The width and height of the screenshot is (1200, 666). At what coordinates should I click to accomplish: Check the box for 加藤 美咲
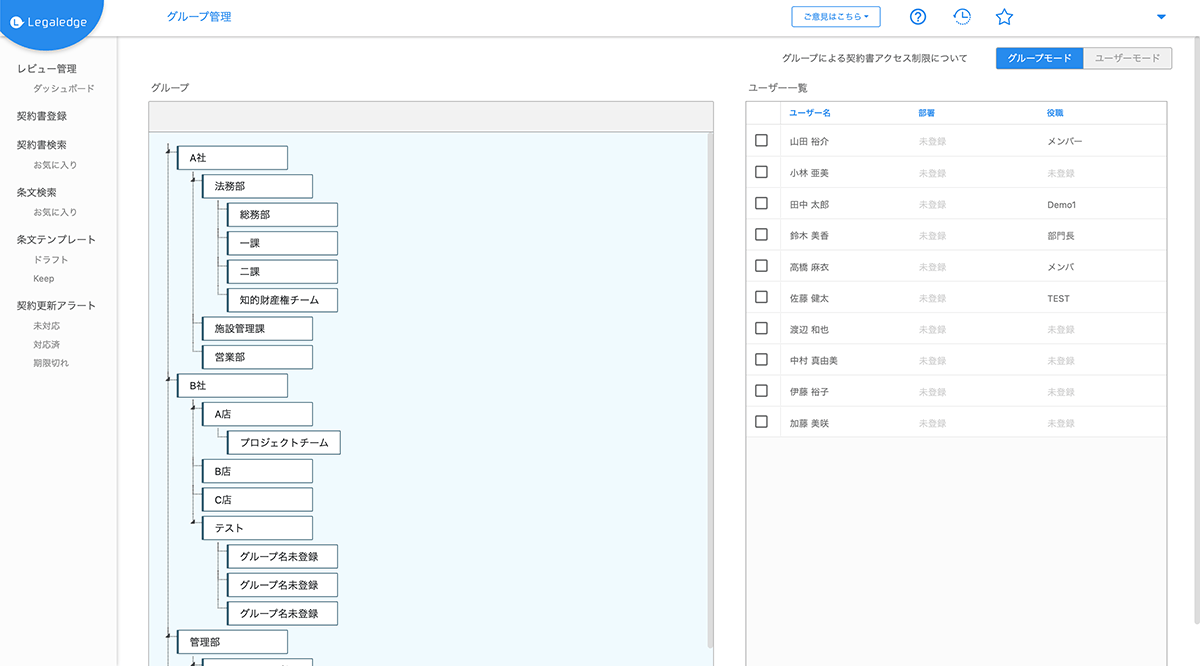(761, 422)
